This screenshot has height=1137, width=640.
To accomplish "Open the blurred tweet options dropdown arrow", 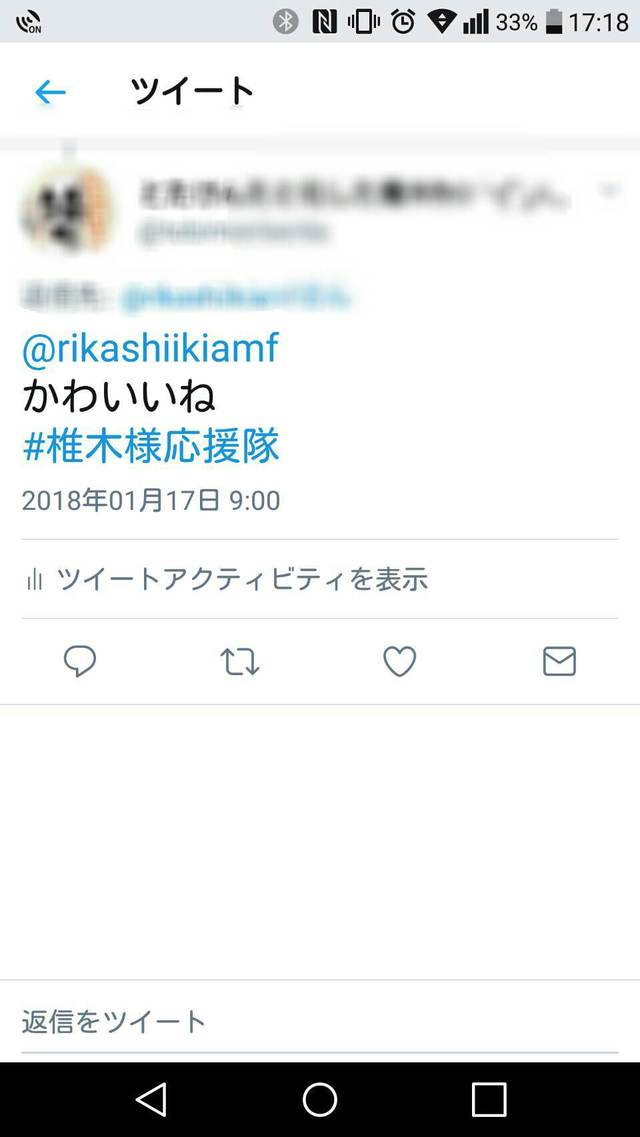I will 610,190.
